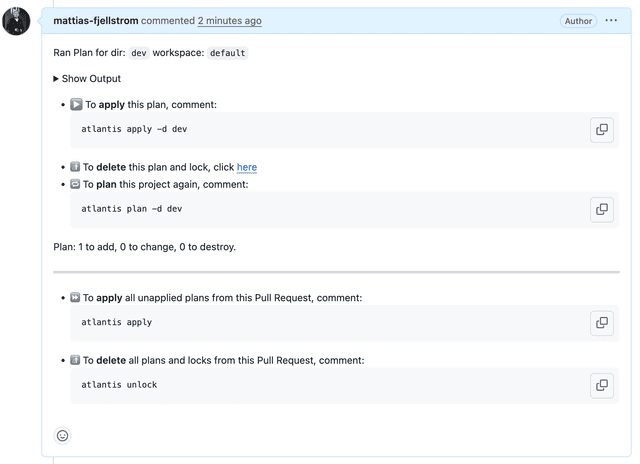Open mattias-fjellstrom profile link

pyautogui.click(x=96, y=20)
